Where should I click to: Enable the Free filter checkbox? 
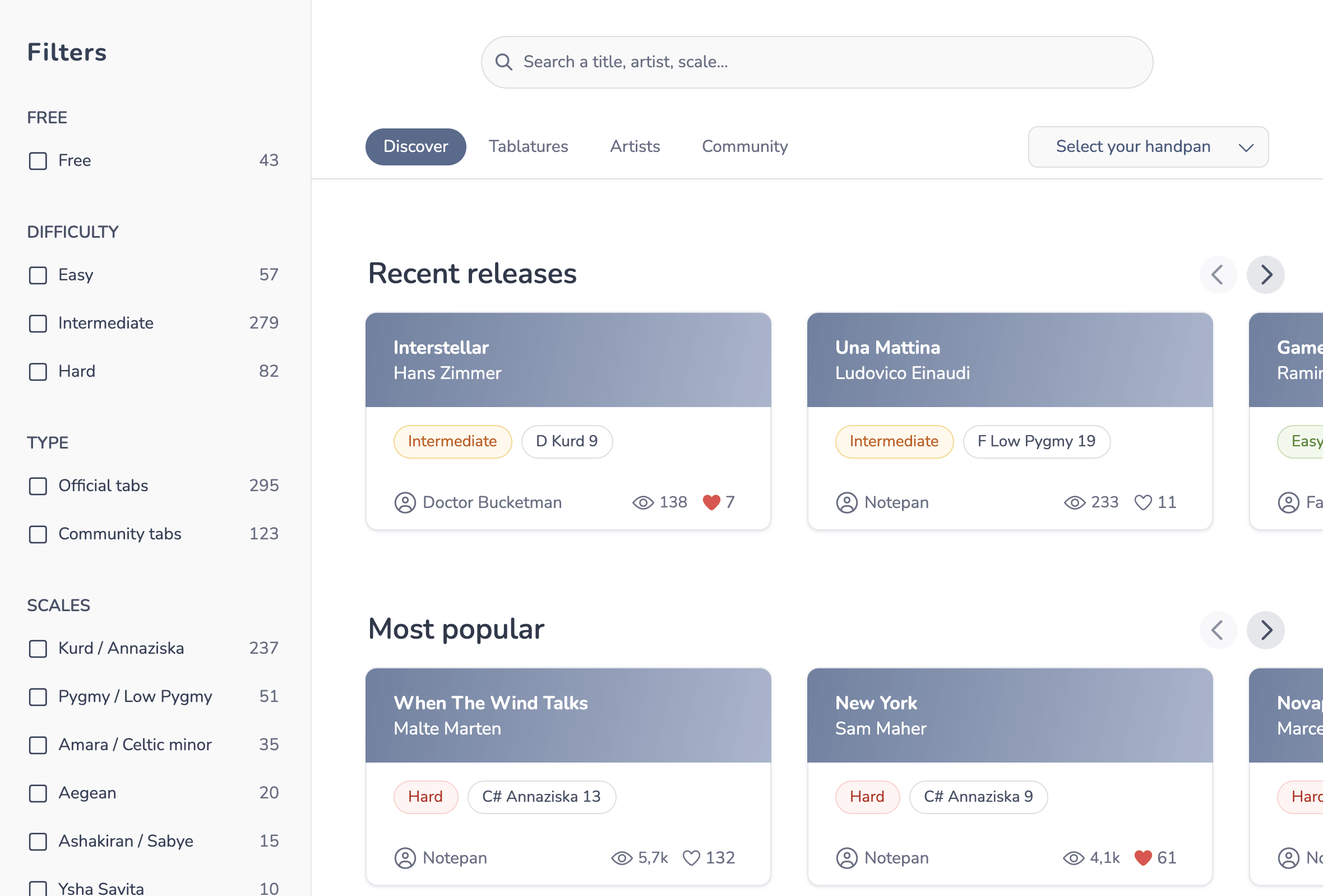[38, 161]
